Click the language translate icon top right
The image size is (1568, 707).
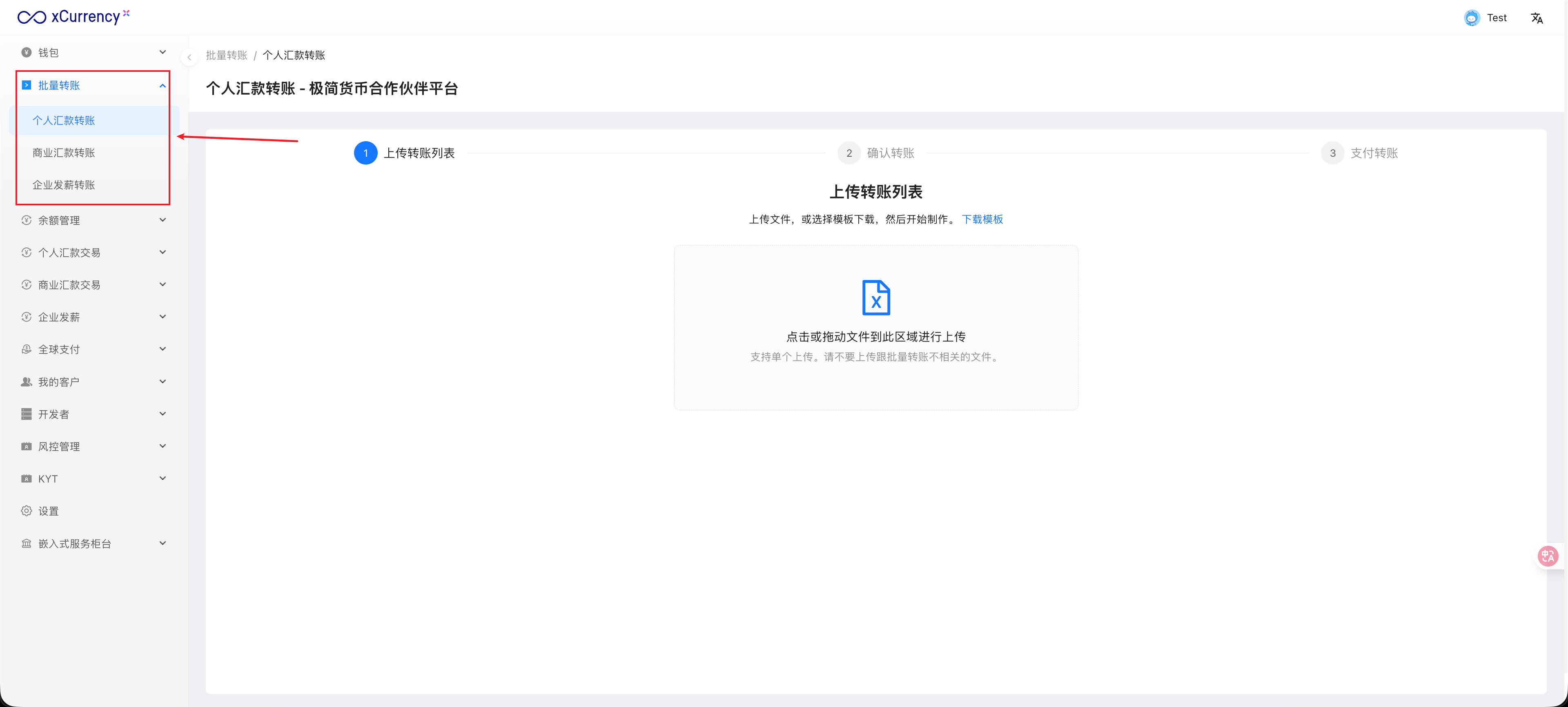pyautogui.click(x=1536, y=18)
